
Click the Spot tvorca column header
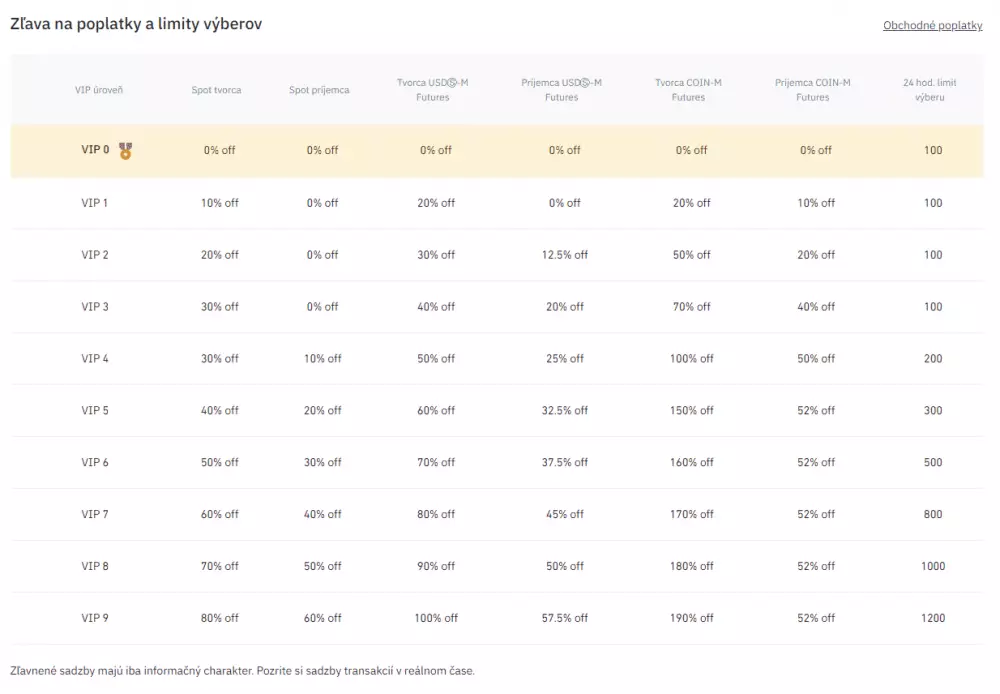pos(218,89)
